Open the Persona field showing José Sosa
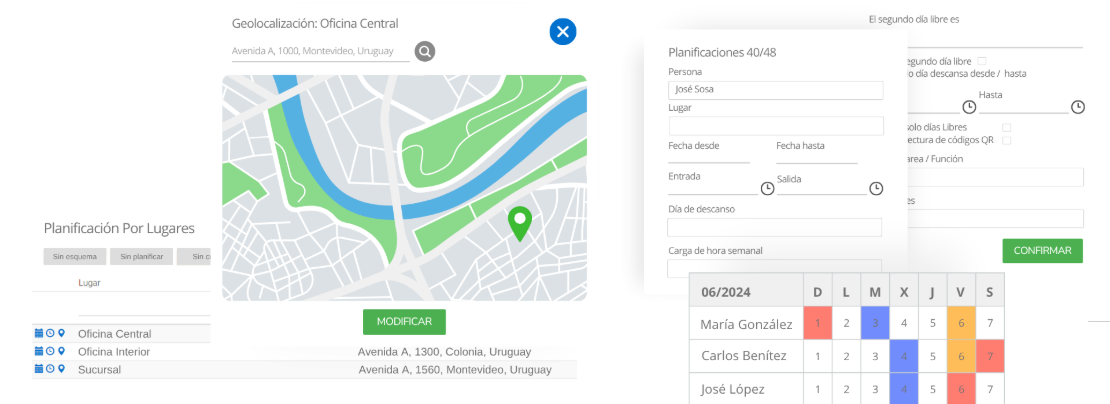 776,90
